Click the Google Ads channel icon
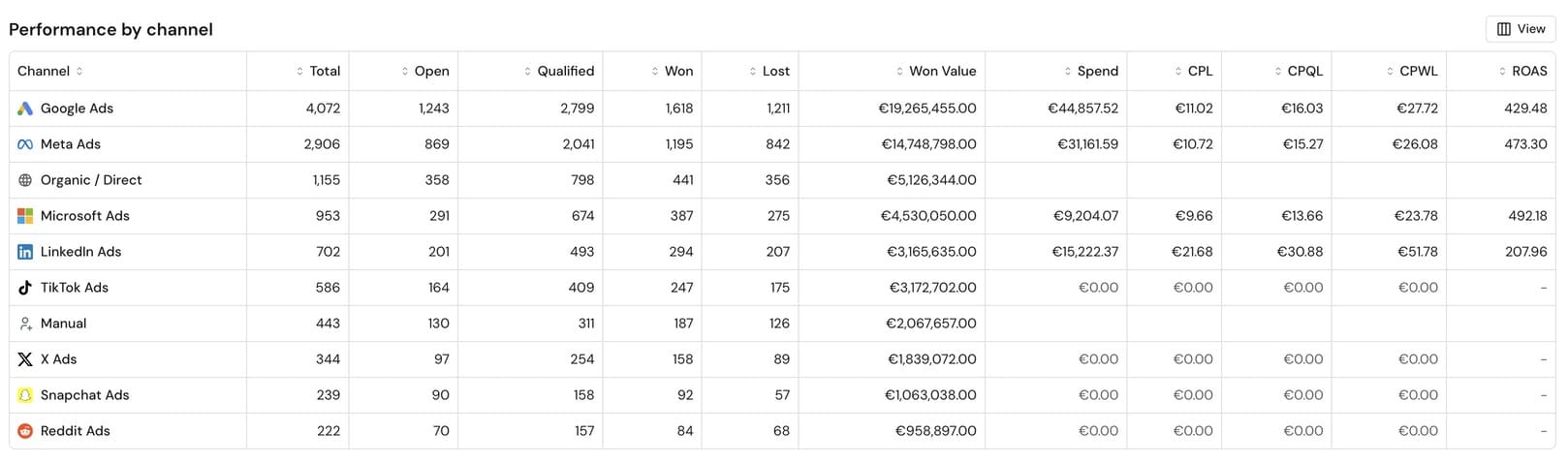Screen dimensions: 1568x464 point(25,108)
